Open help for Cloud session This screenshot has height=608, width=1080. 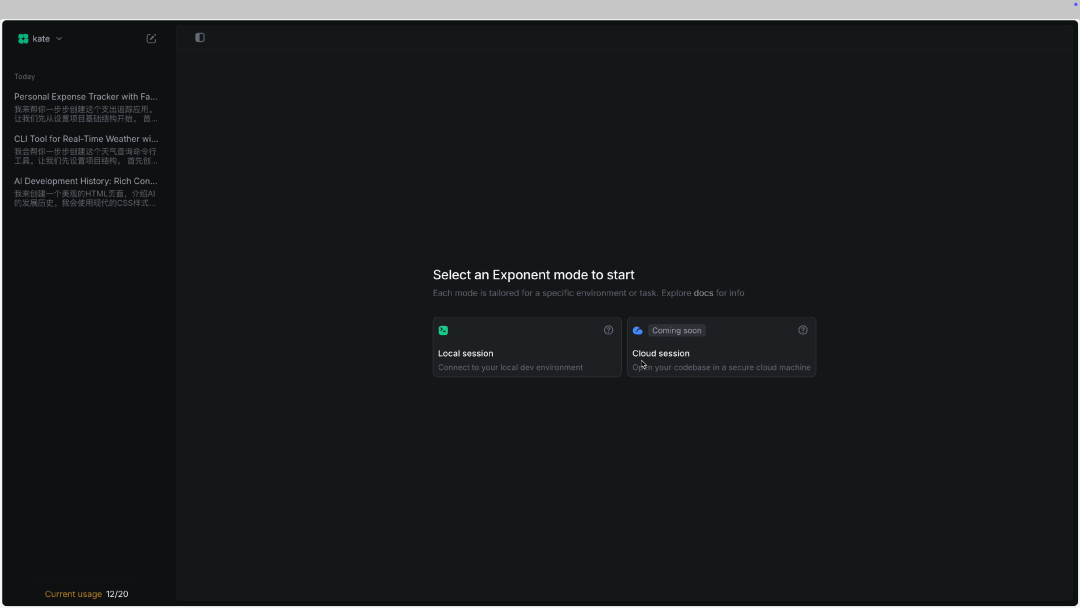(802, 331)
